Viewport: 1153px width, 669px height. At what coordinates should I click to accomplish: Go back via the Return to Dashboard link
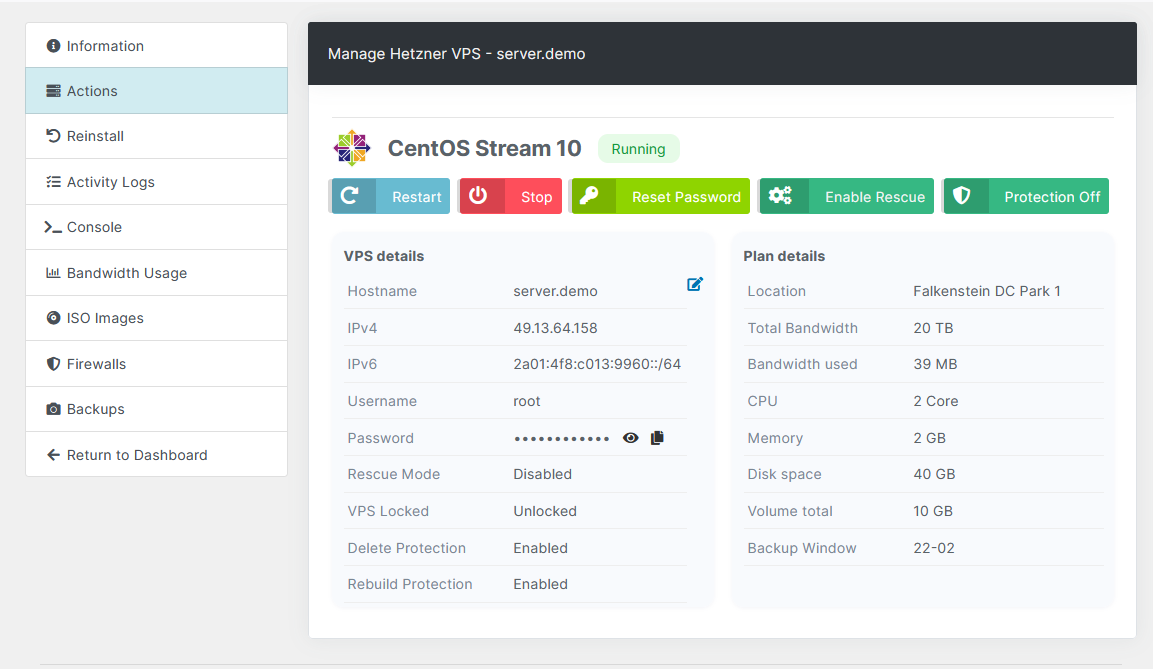tap(157, 455)
